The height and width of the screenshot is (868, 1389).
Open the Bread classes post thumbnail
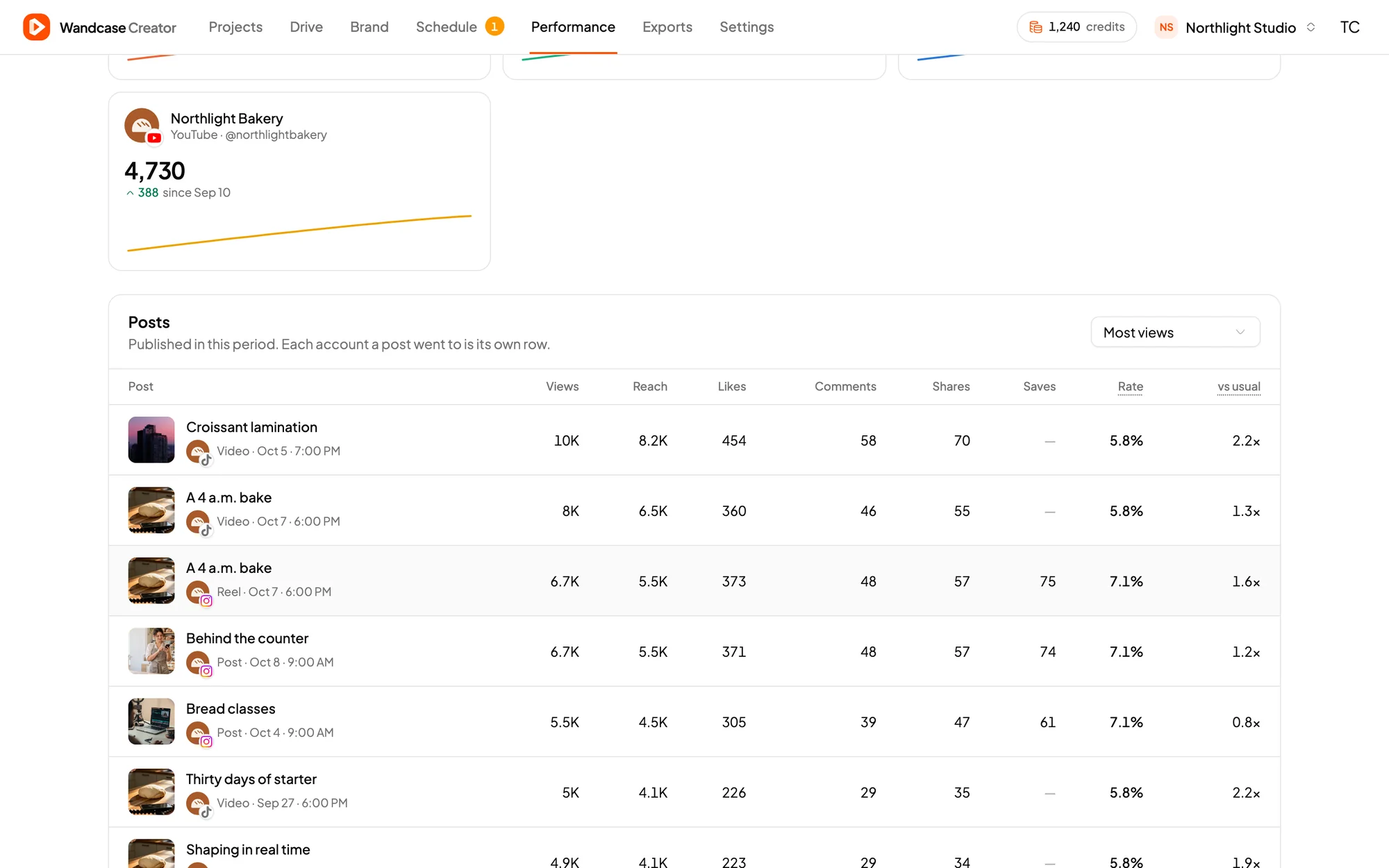151,721
